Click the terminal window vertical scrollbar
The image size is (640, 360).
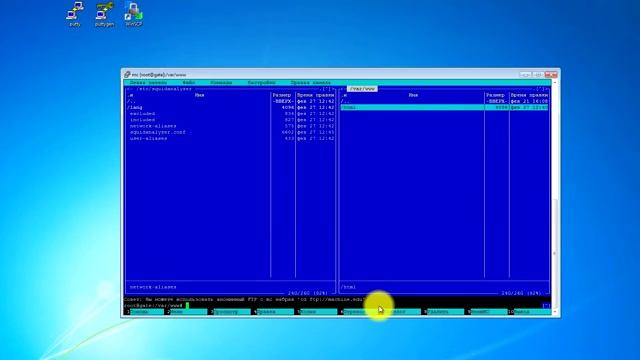[x=554, y=197]
